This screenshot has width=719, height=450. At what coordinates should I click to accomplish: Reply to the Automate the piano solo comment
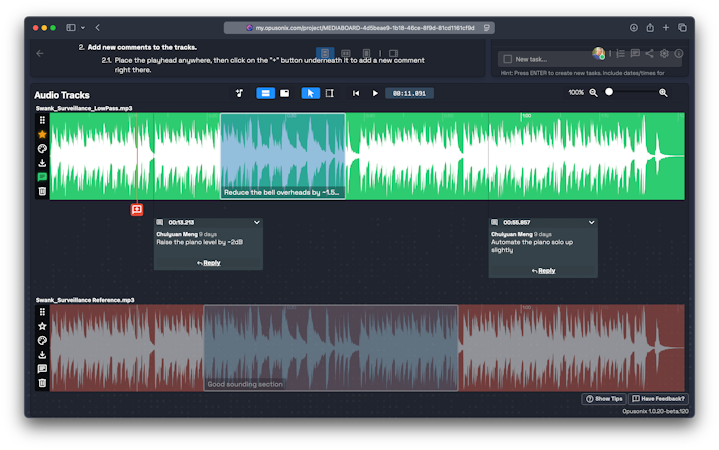(x=543, y=271)
